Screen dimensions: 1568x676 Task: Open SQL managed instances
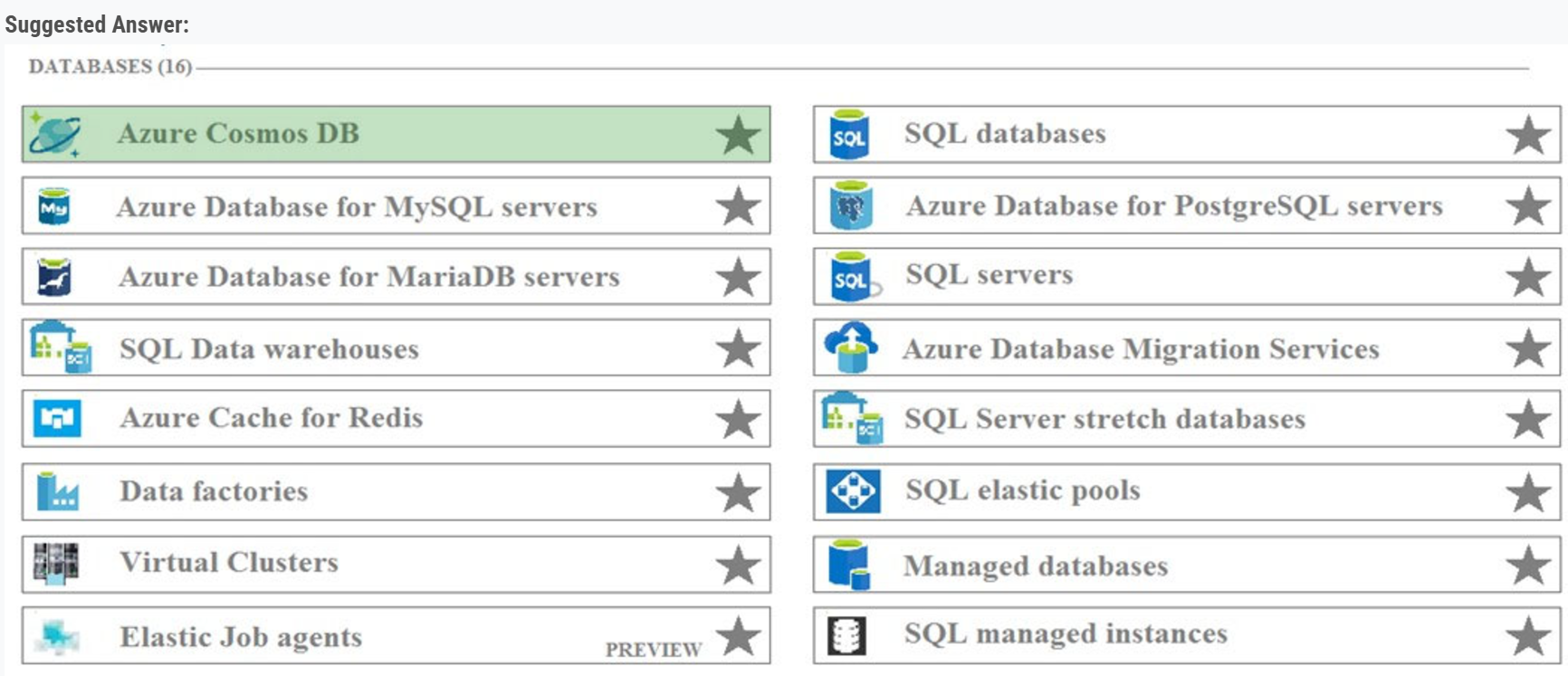tap(1066, 634)
